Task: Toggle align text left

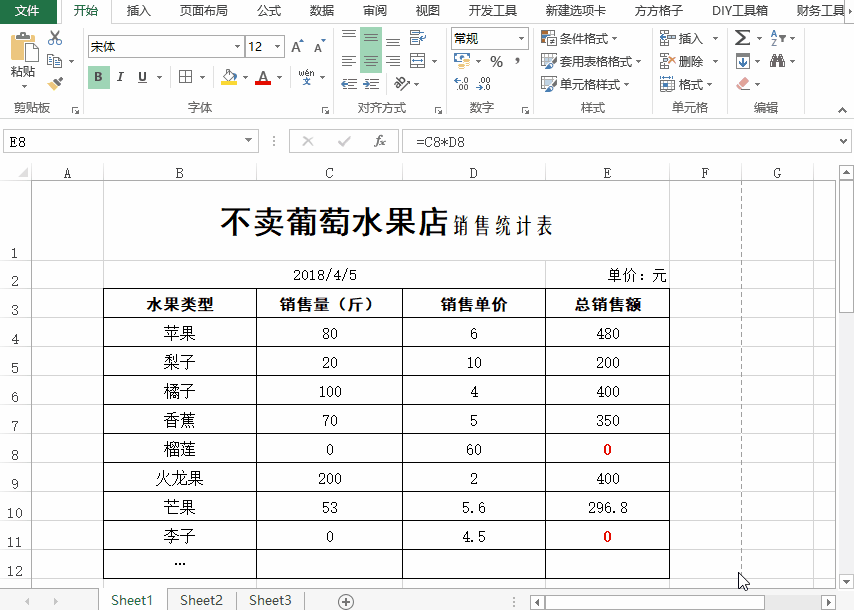Action: [349, 61]
